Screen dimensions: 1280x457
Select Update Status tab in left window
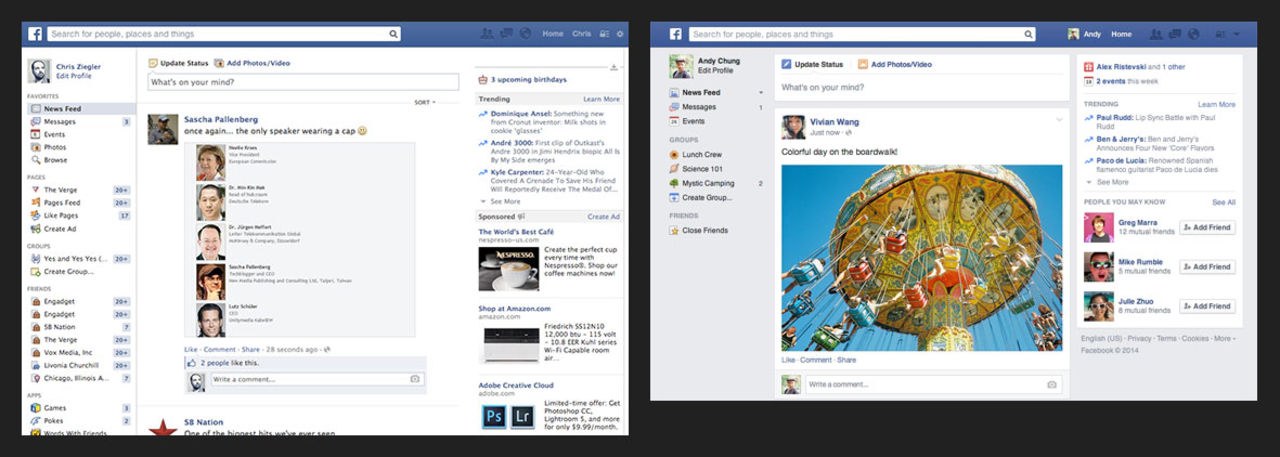coord(177,63)
